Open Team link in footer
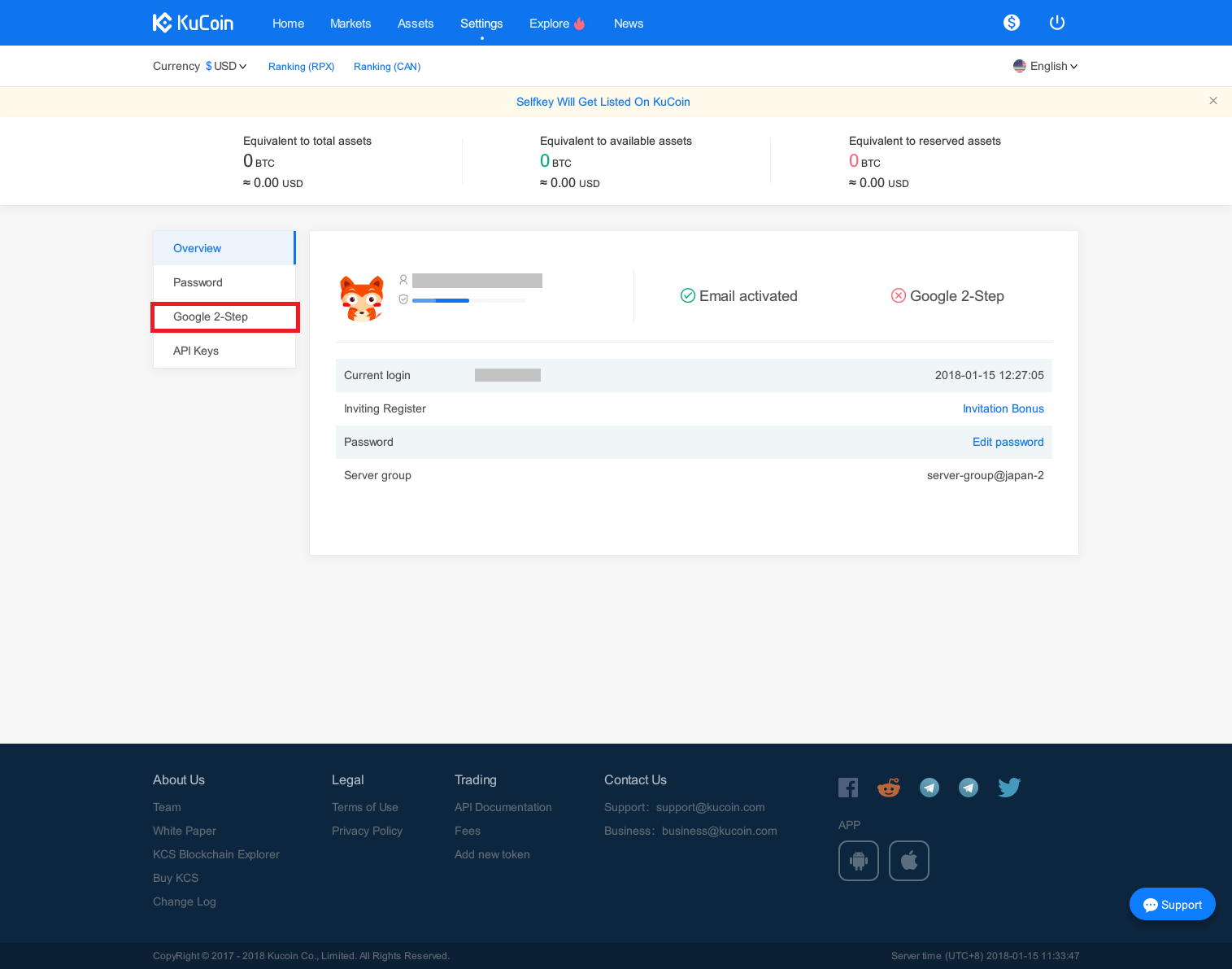The width and height of the screenshot is (1232, 969). [167, 807]
